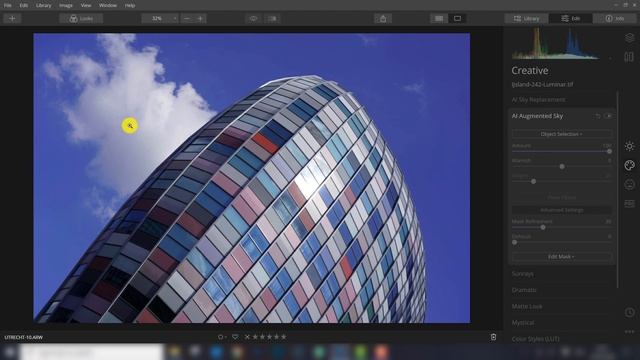The width and height of the screenshot is (640, 360).
Task: Open the 32% zoom level dropdown
Action: [x=160, y=18]
